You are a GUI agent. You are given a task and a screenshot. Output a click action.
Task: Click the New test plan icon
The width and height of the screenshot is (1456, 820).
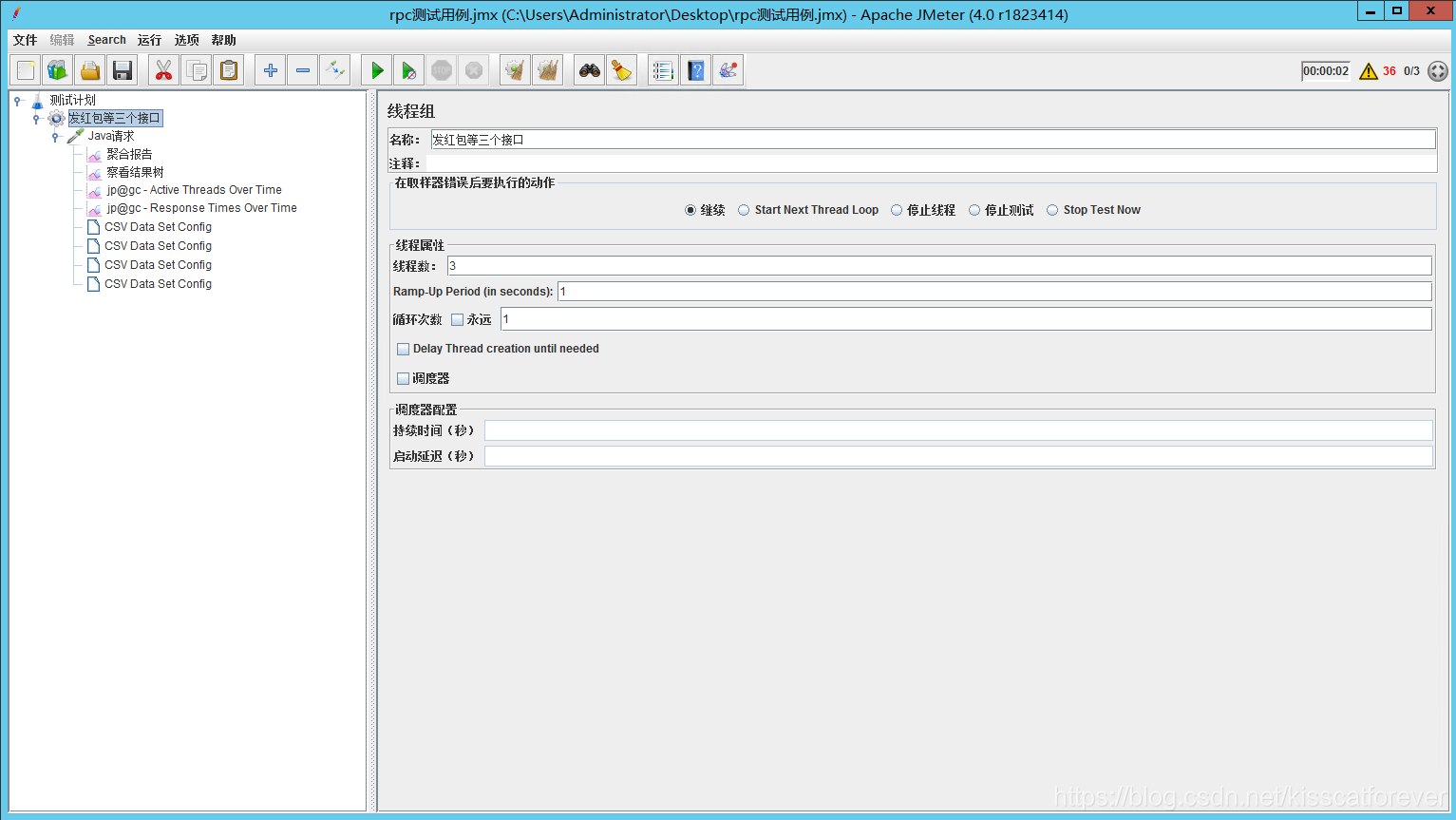click(26, 70)
